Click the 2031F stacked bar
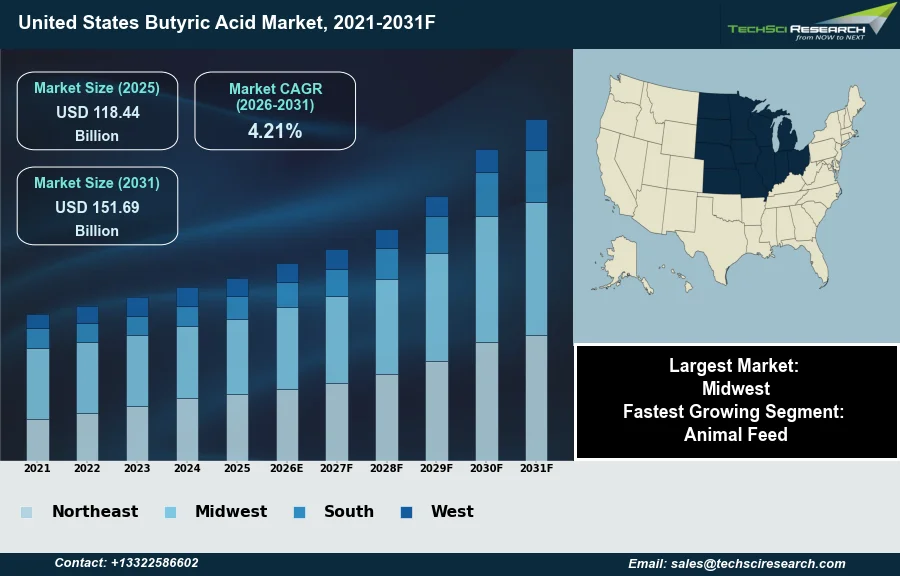The image size is (900, 576). click(x=537, y=290)
